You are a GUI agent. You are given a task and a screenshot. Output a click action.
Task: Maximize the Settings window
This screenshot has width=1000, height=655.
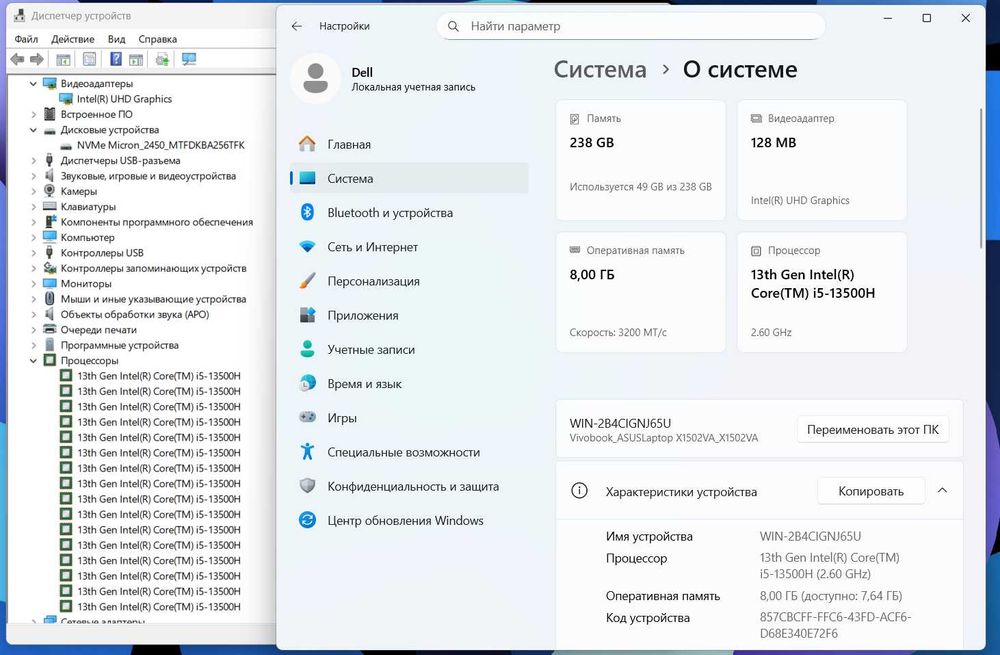tap(927, 18)
